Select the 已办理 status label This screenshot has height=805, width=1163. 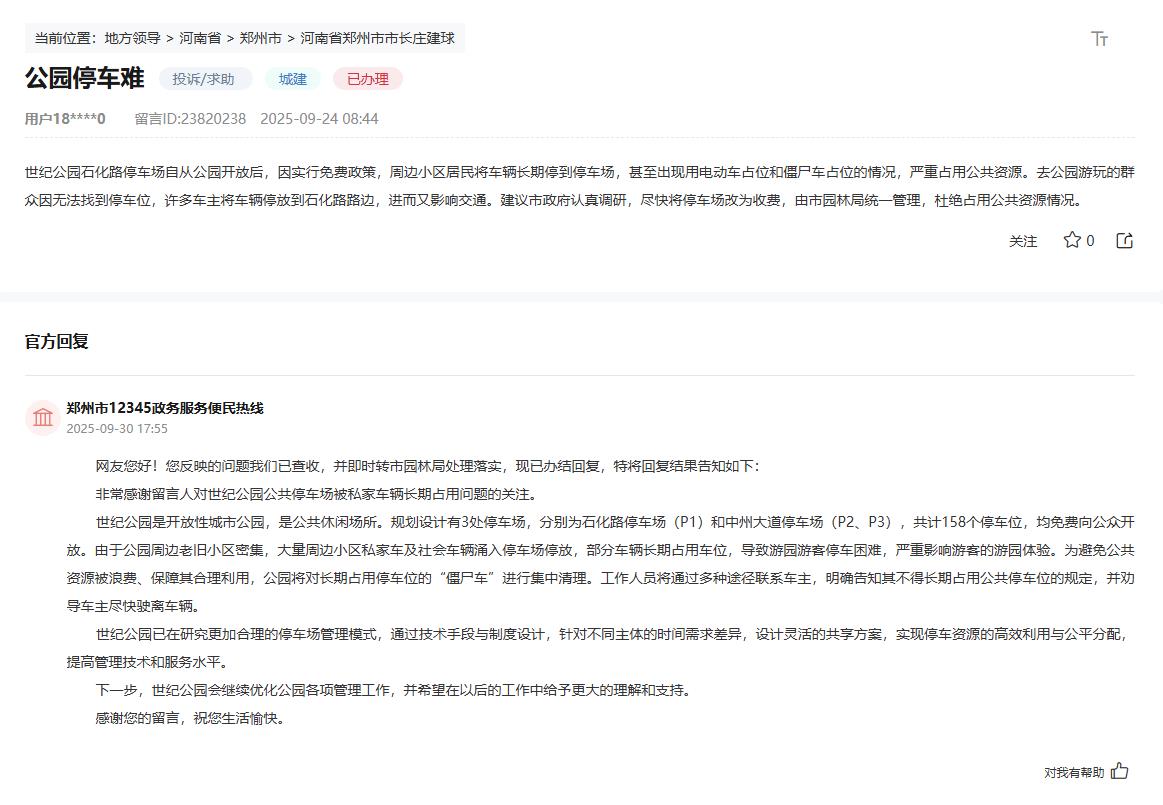pyautogui.click(x=367, y=78)
